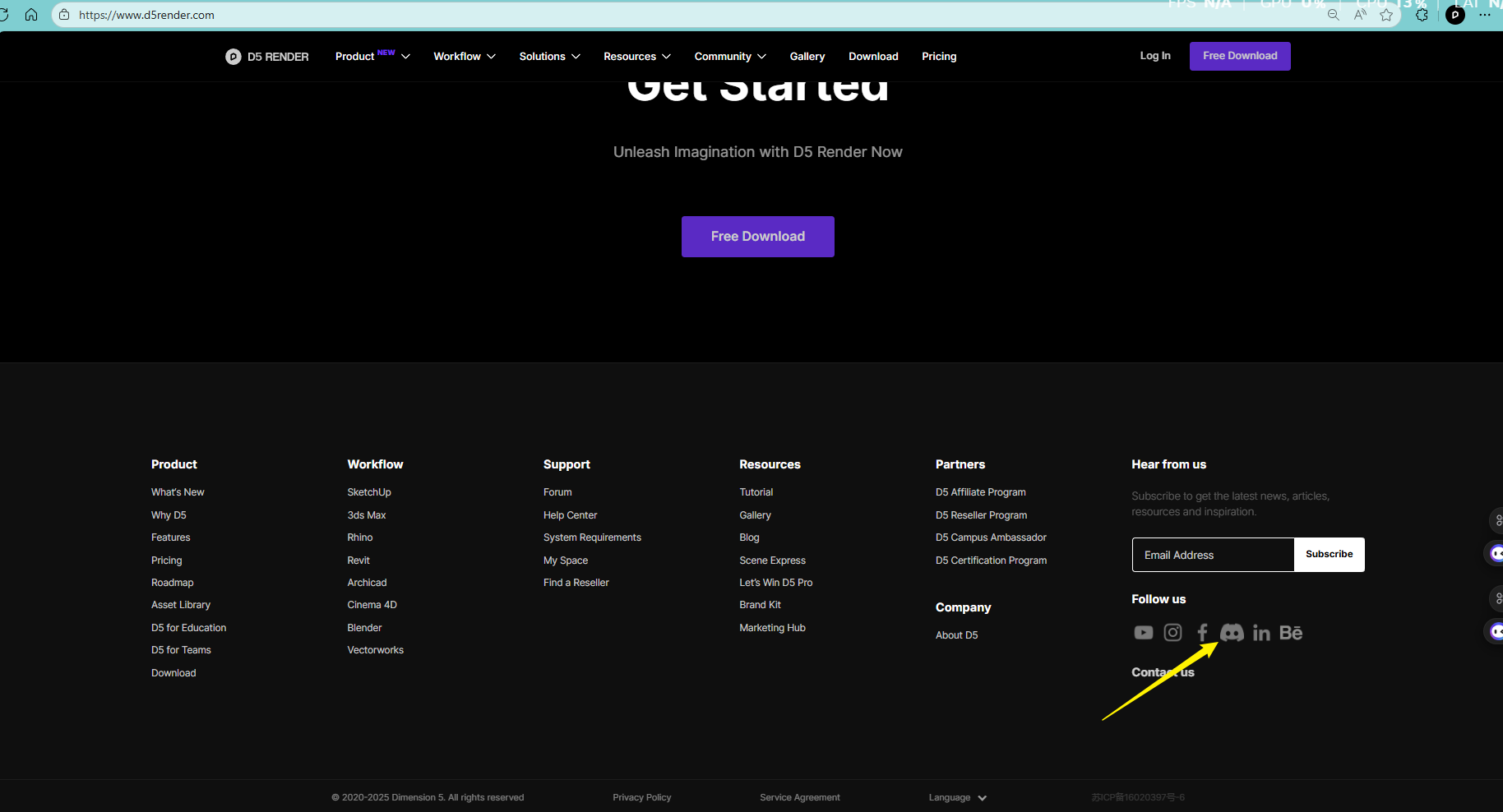
Task: Open the Behance social icon
Action: click(x=1291, y=632)
